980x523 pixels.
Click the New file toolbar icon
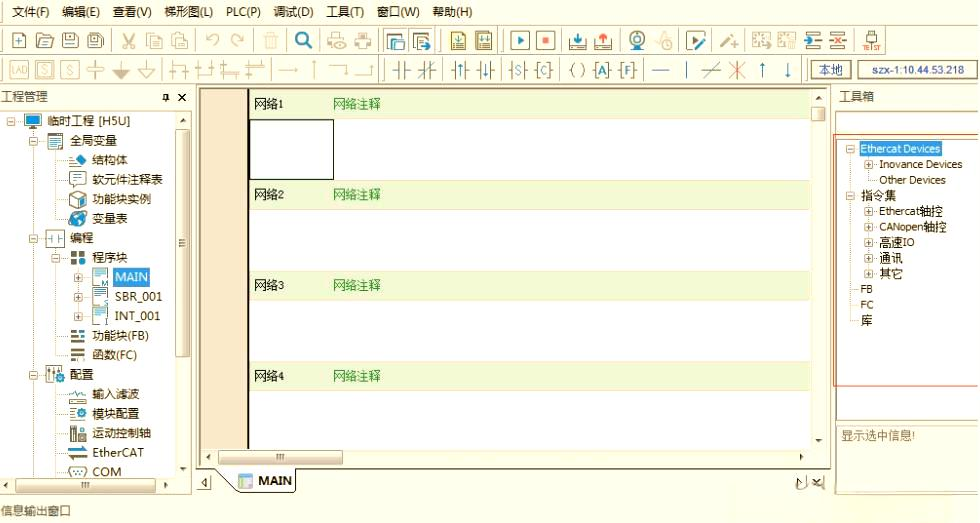pyautogui.click(x=19, y=41)
